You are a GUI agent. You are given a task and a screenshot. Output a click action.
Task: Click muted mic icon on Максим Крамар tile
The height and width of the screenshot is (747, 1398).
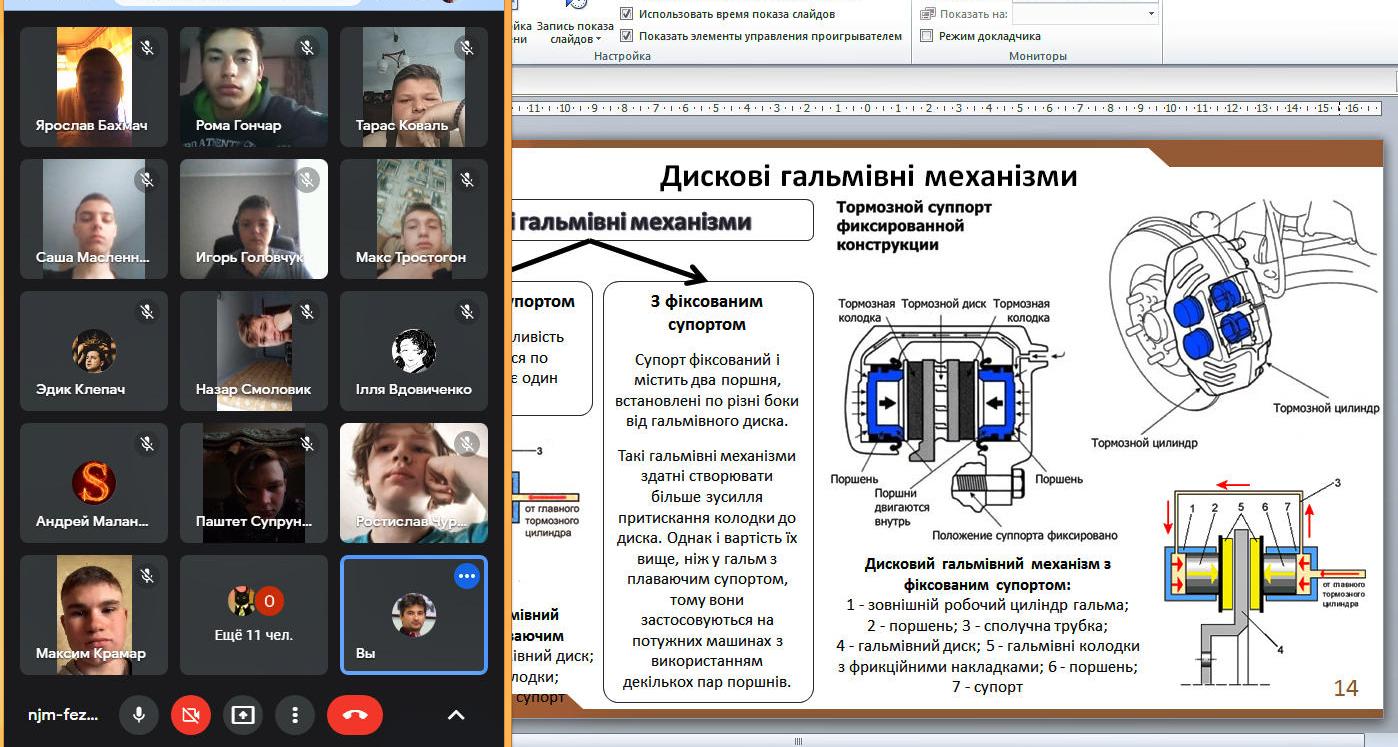(147, 576)
